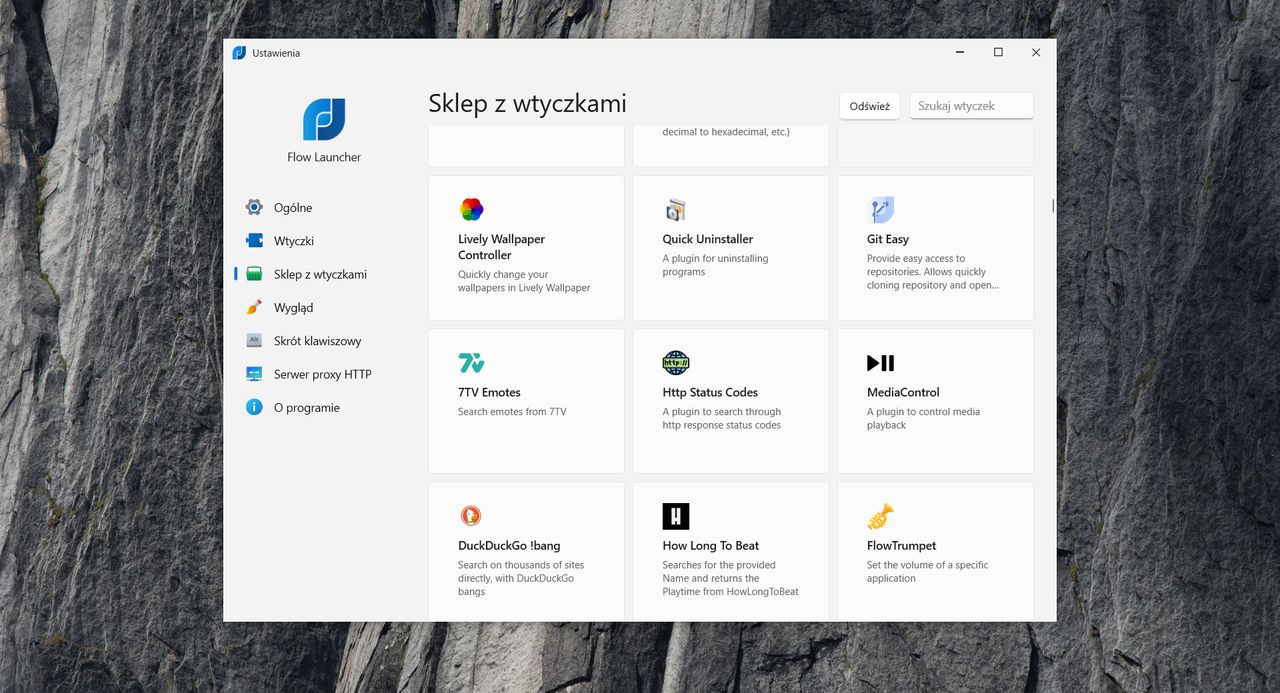Click the 'Flow Launcher' name under the logo

[x=324, y=157]
